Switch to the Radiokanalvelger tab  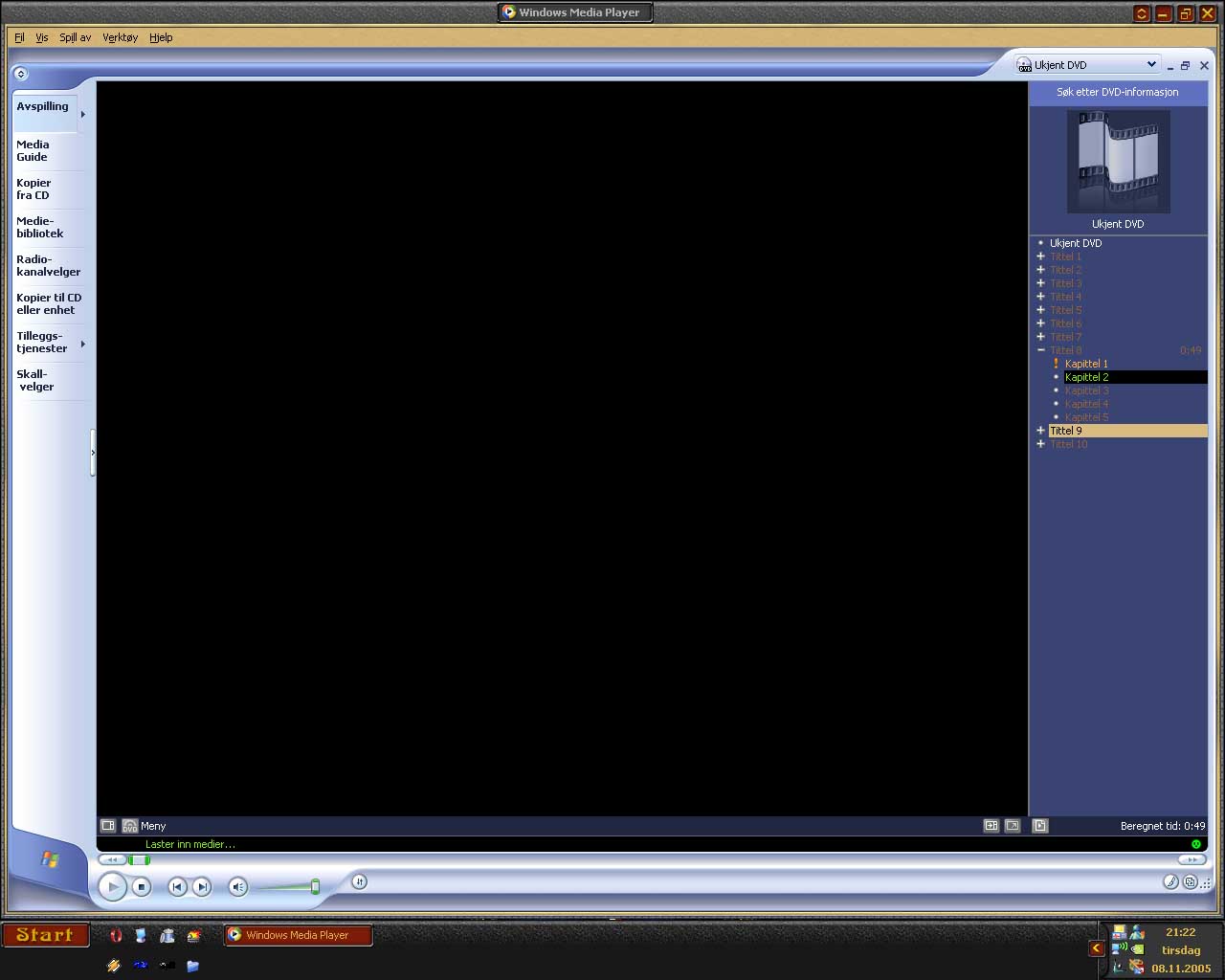[48, 266]
